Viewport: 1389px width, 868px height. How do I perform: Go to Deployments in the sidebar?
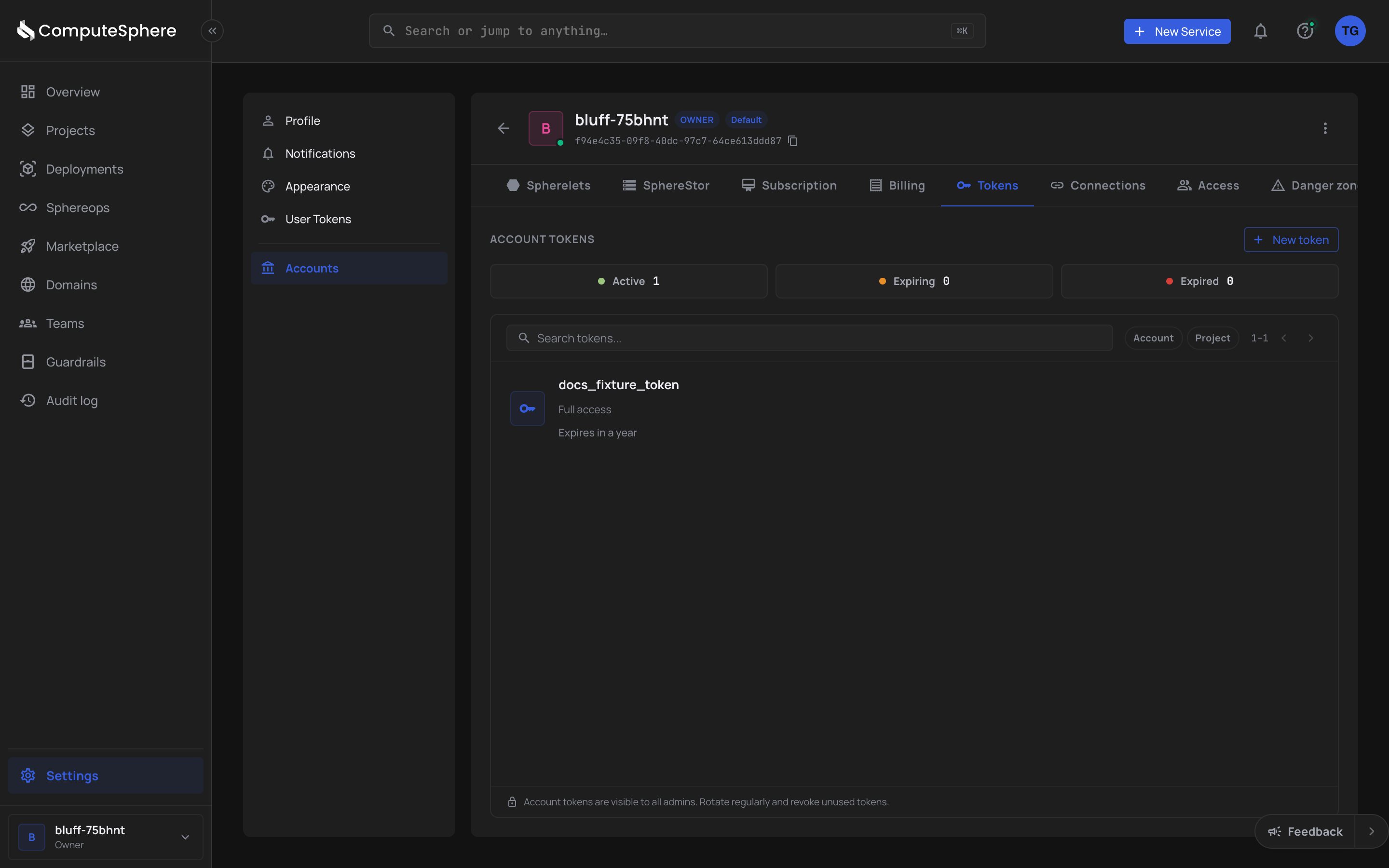click(x=106, y=169)
